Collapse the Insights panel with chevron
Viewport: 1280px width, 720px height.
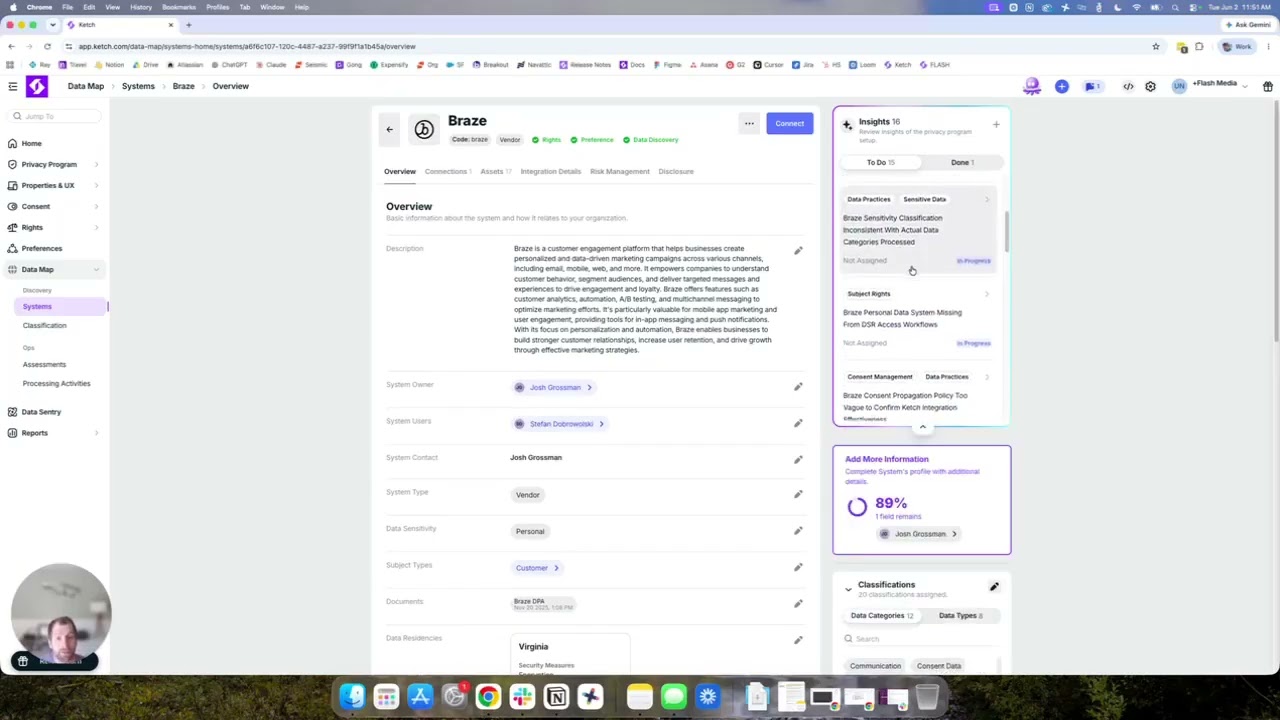(922, 427)
